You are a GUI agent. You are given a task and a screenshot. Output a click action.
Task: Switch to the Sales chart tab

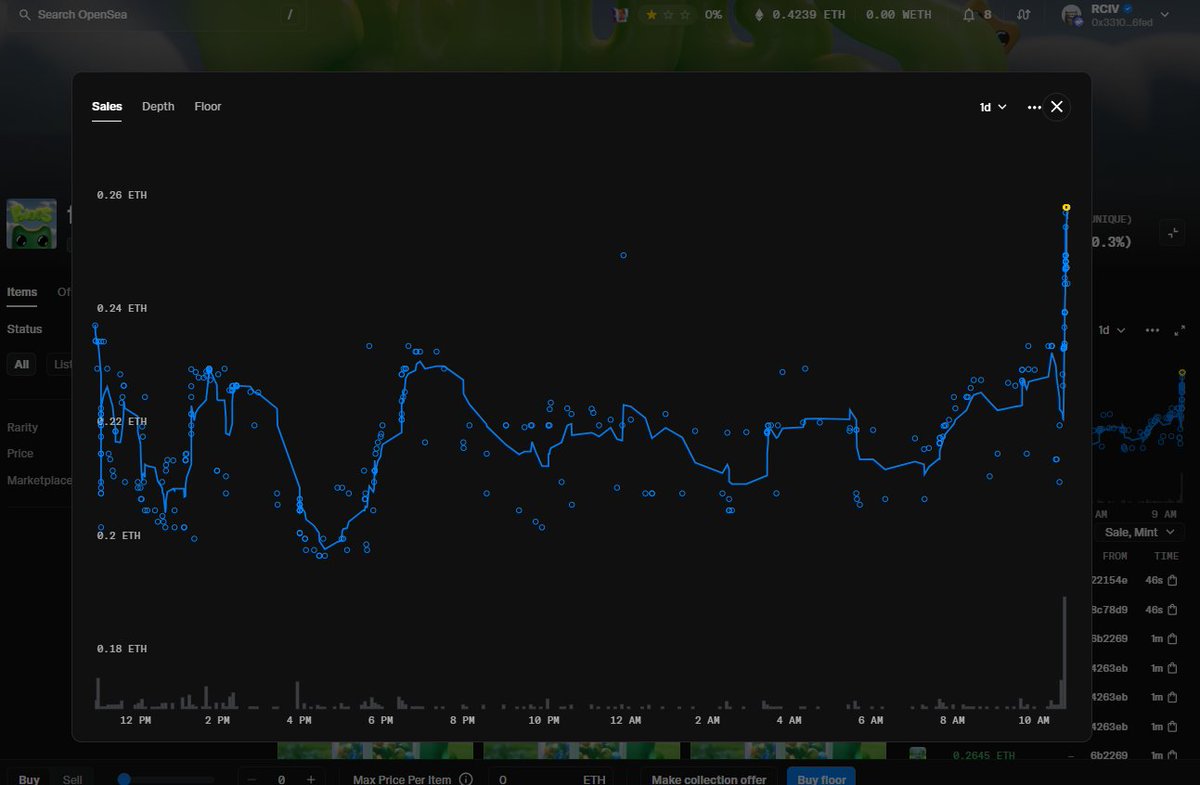coord(107,106)
